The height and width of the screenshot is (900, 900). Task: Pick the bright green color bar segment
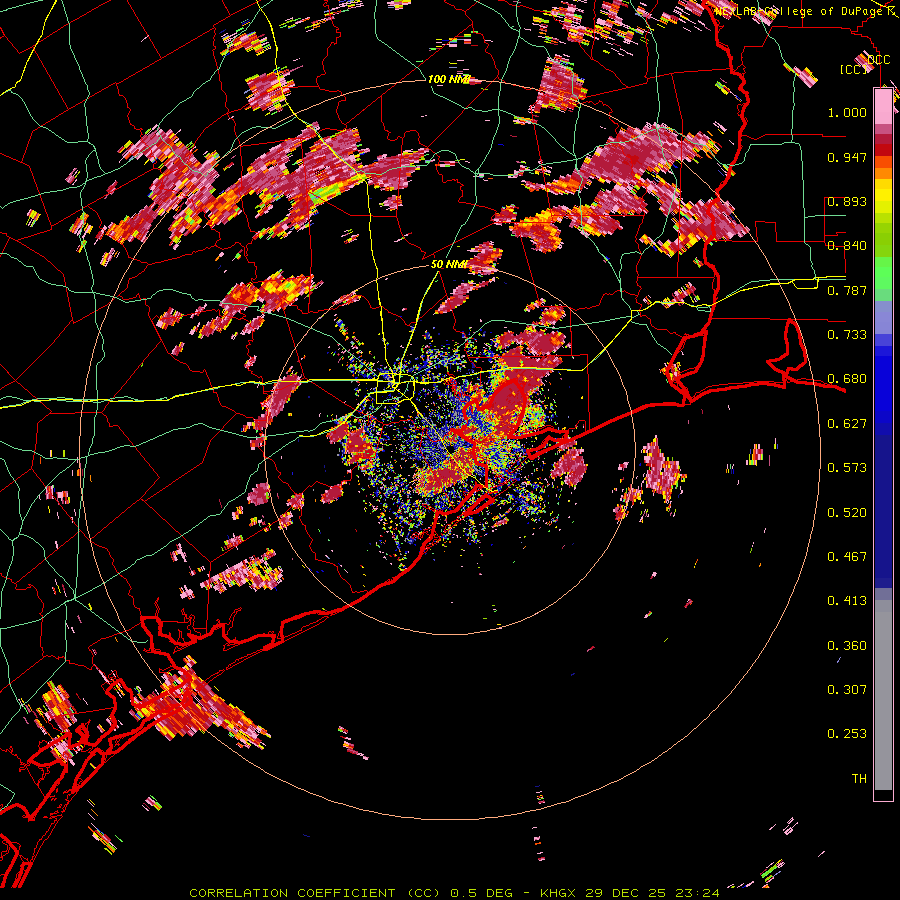coord(883,273)
